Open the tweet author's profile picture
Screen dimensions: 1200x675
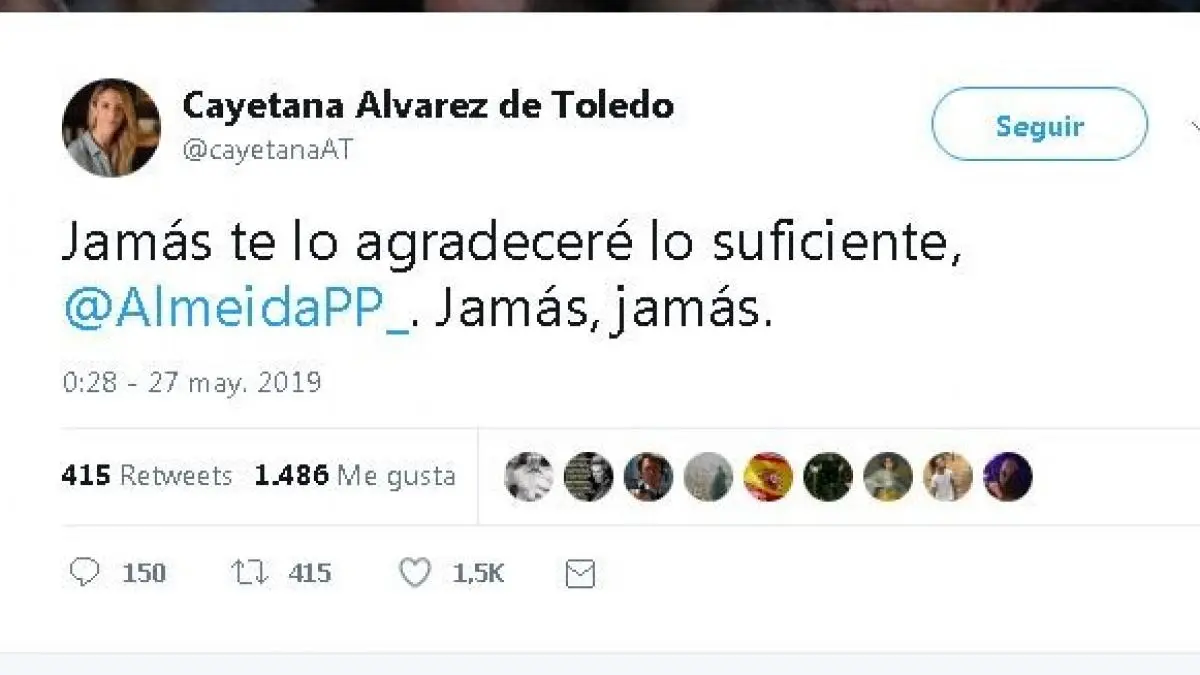(111, 127)
